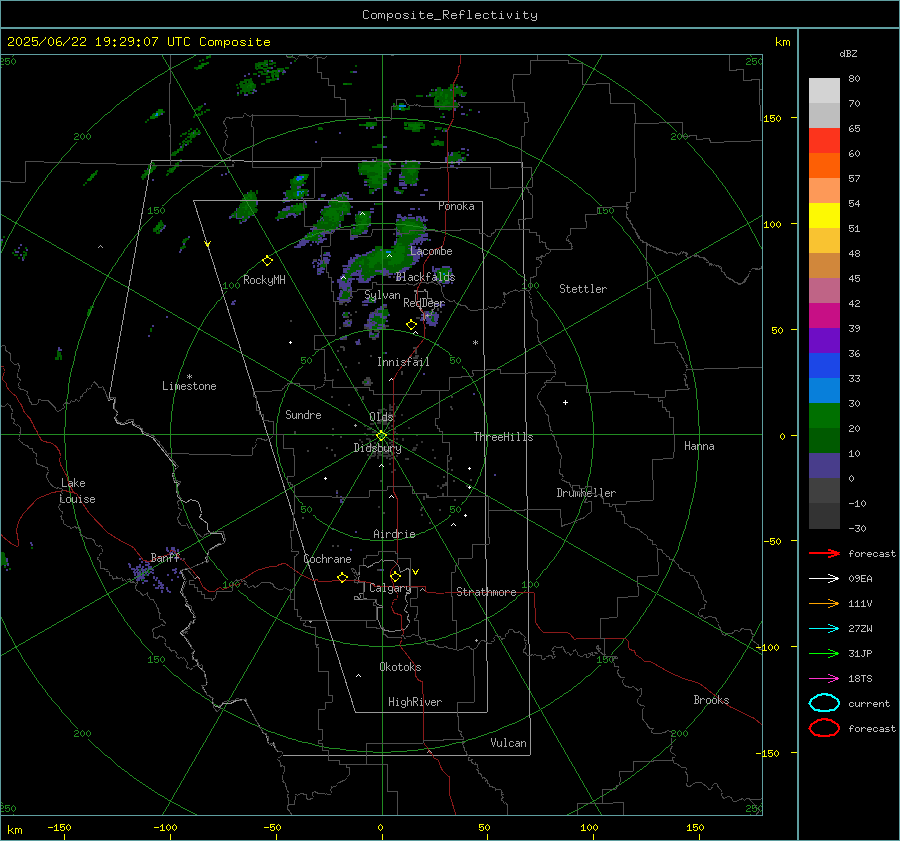Click the Stettler city label
Viewport: 900px width, 841px height.
pos(583,289)
